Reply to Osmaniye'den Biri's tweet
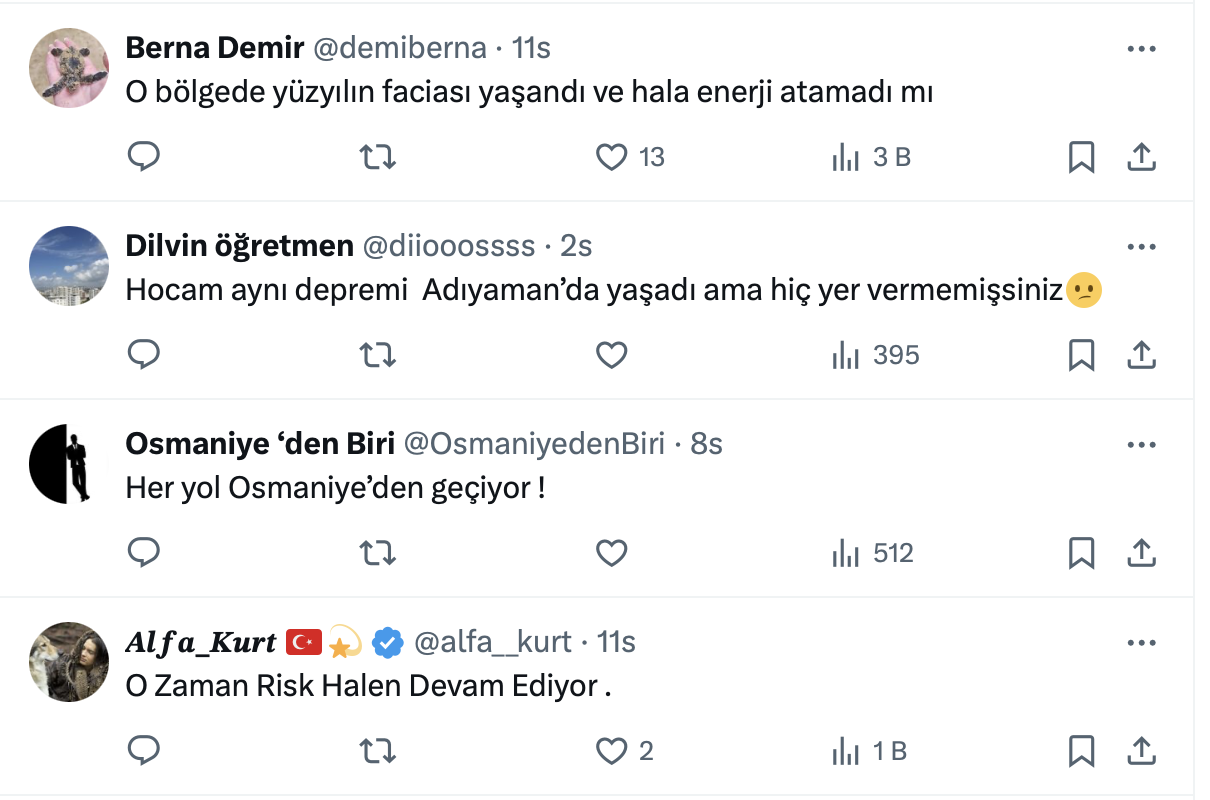1210x800 pixels. click(144, 553)
